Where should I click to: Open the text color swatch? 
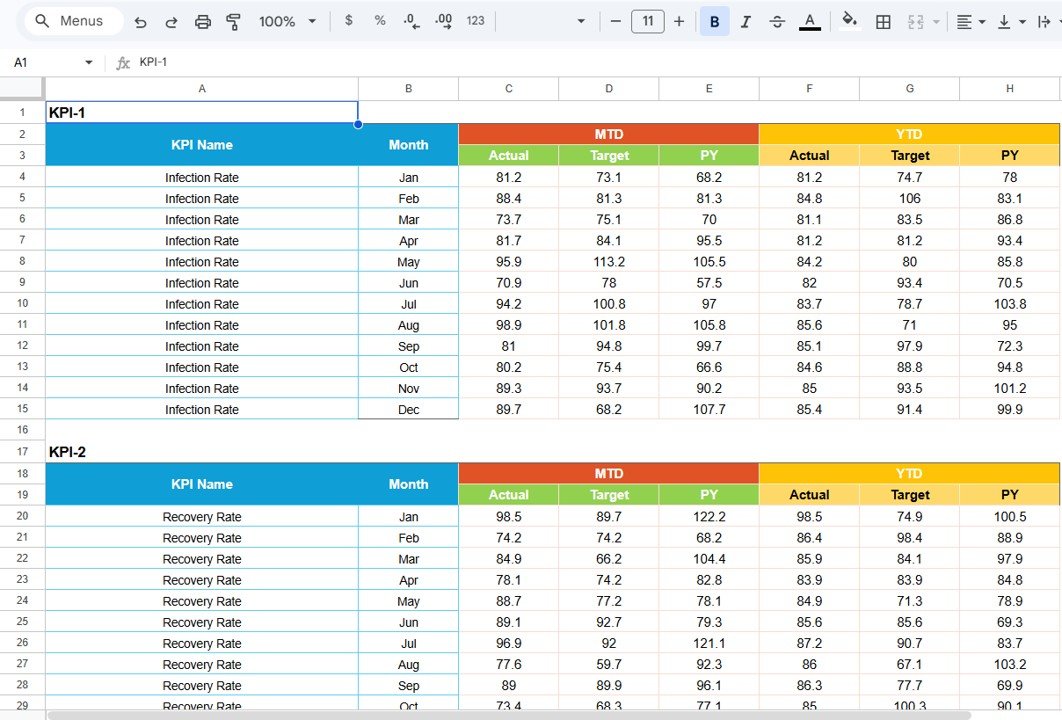coord(810,20)
